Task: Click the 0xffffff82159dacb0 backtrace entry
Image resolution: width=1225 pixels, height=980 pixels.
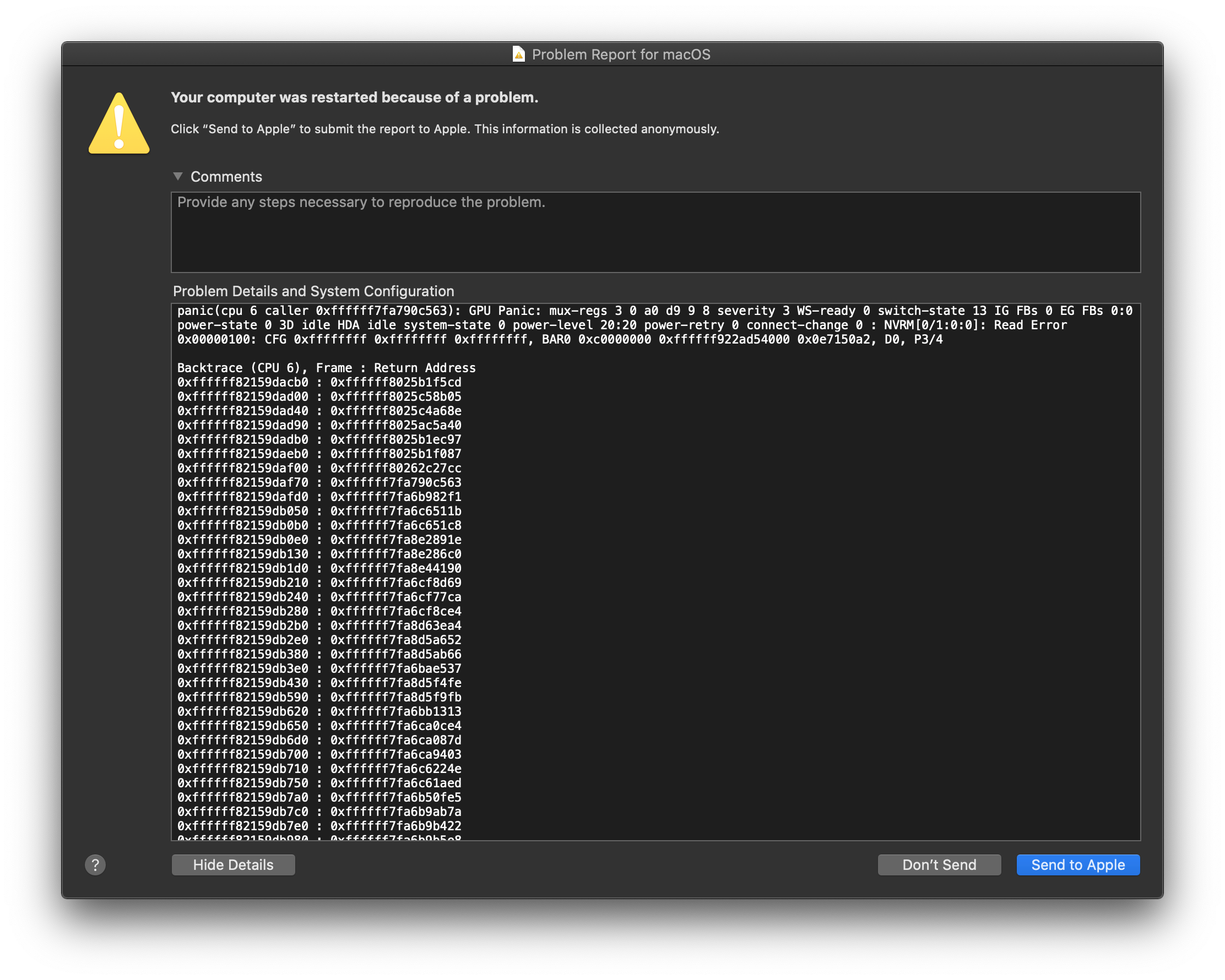Action: pos(242,382)
